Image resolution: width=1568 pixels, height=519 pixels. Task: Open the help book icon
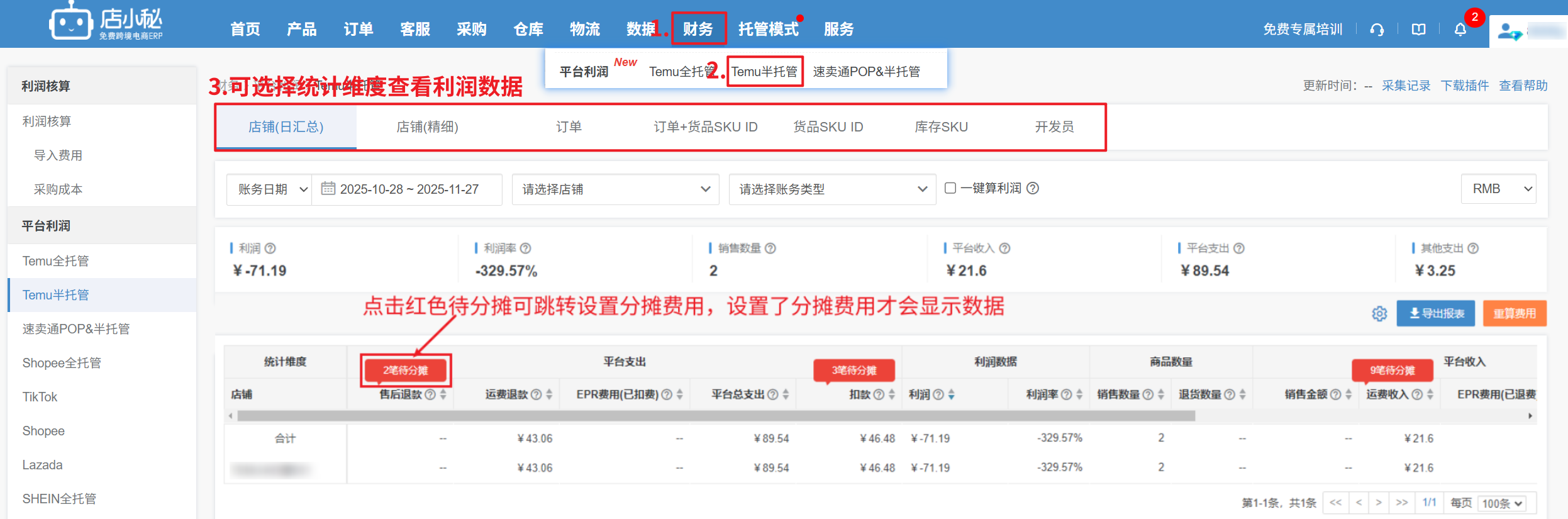click(x=1418, y=30)
